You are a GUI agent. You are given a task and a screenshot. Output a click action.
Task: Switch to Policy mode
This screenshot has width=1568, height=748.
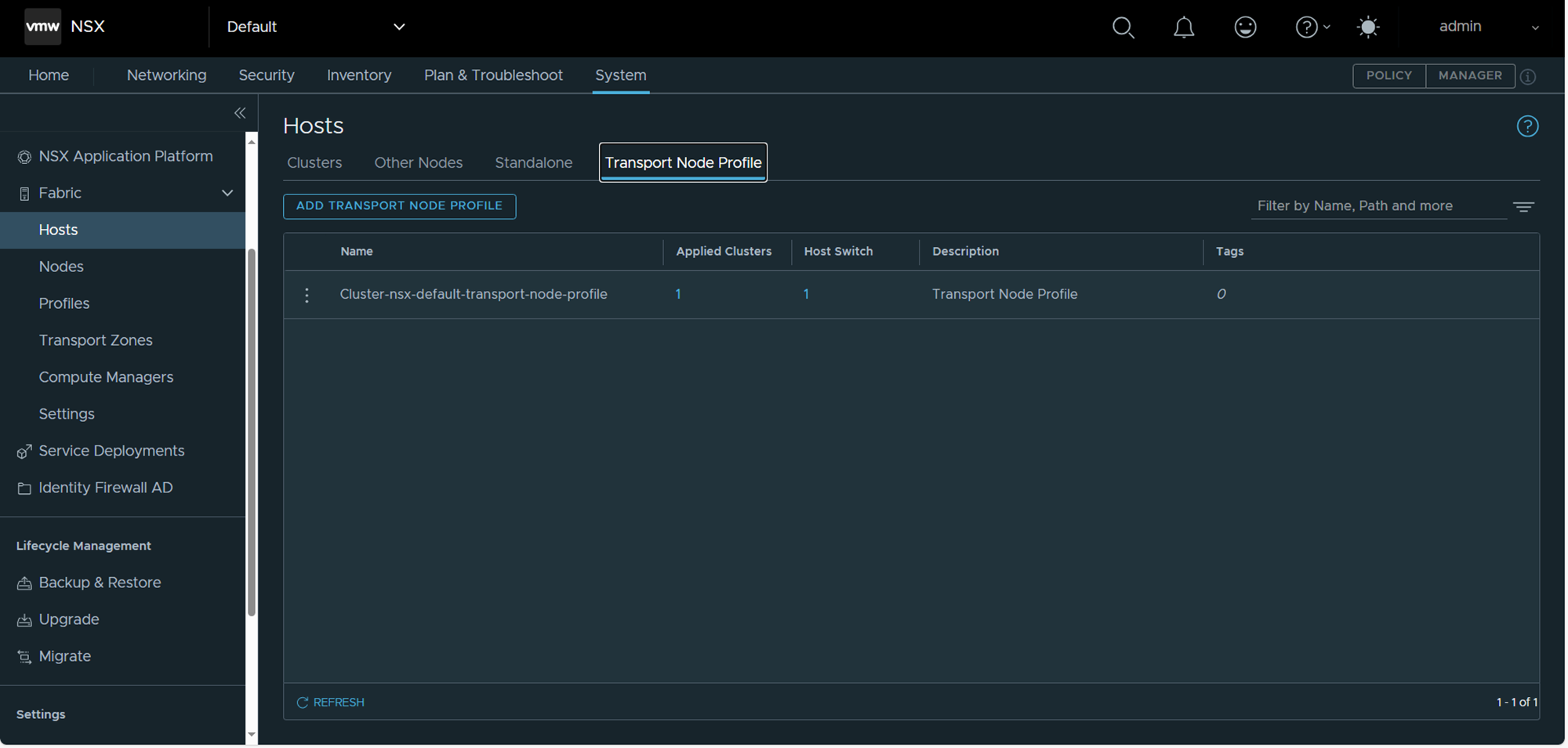click(x=1389, y=76)
